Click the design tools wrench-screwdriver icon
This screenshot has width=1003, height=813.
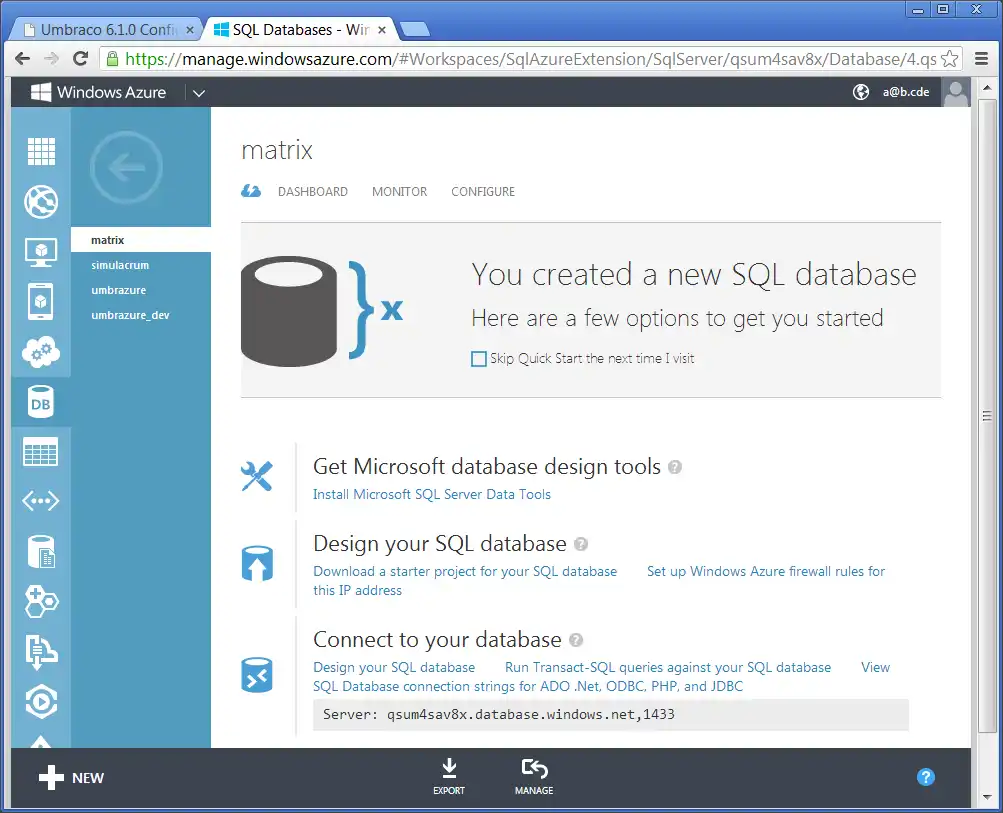coord(257,477)
